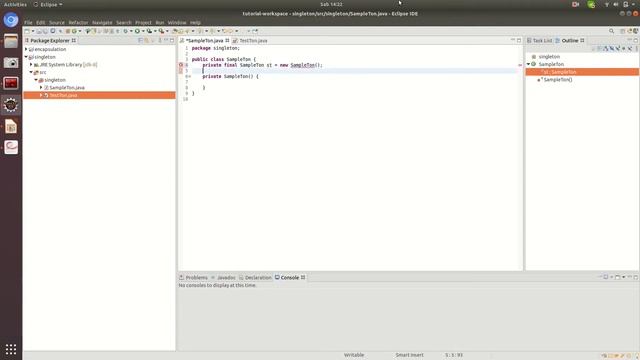640x360 pixels.
Task: Toggle Link with Editor in Package Explorer
Action: click(x=146, y=40)
